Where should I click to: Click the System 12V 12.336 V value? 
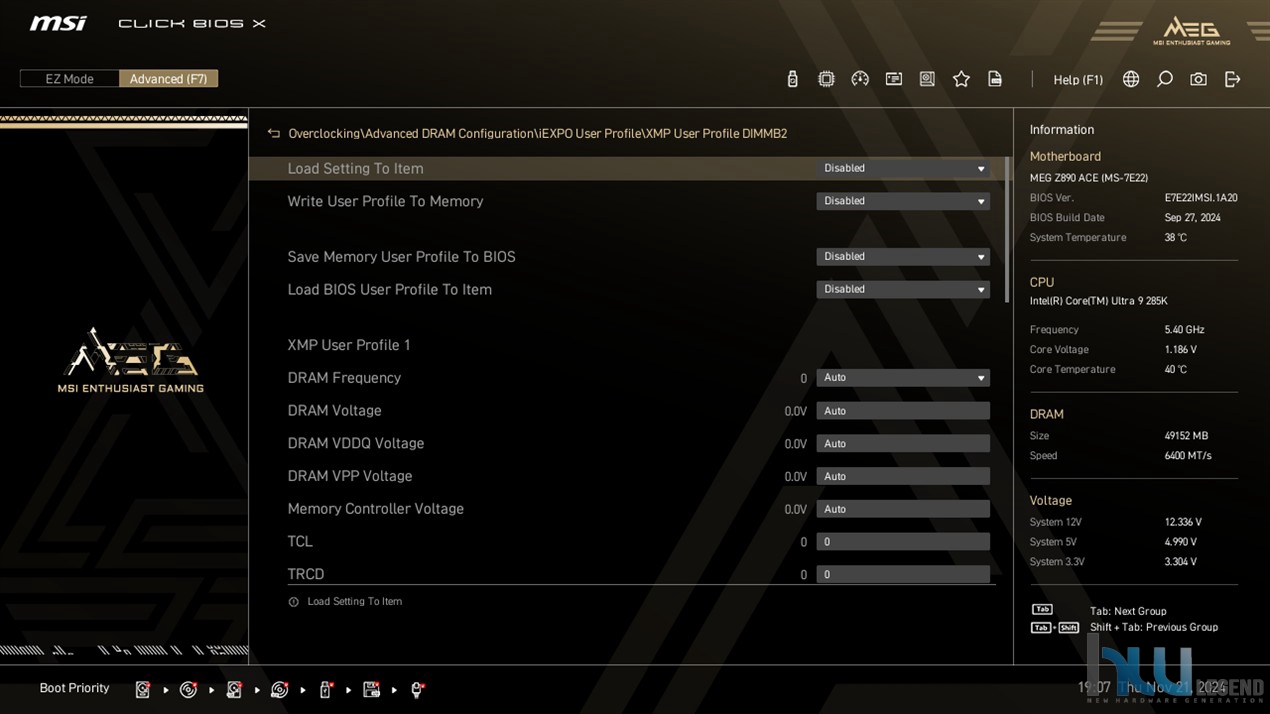(x=1183, y=522)
